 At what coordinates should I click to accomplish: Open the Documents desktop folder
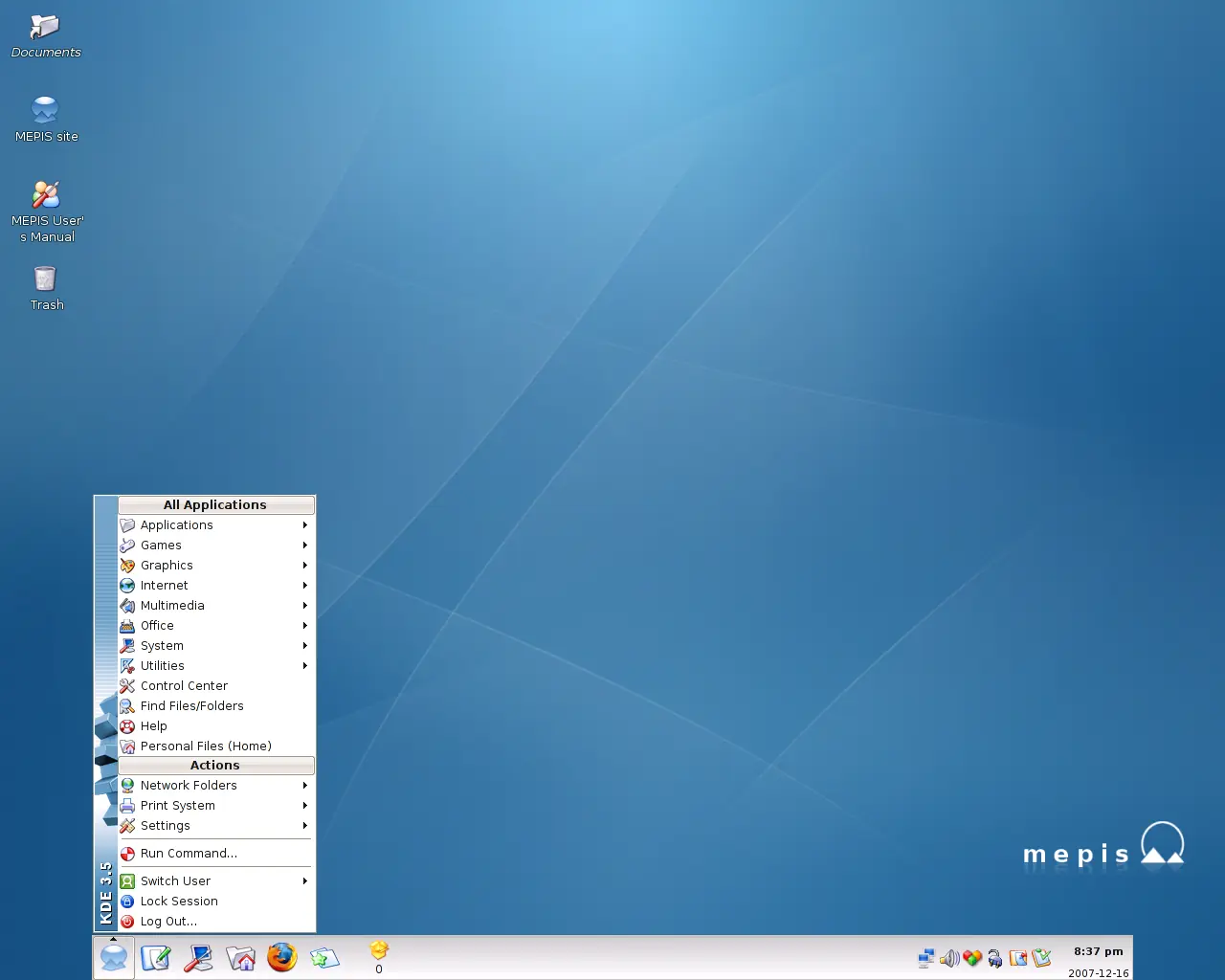pyautogui.click(x=45, y=35)
